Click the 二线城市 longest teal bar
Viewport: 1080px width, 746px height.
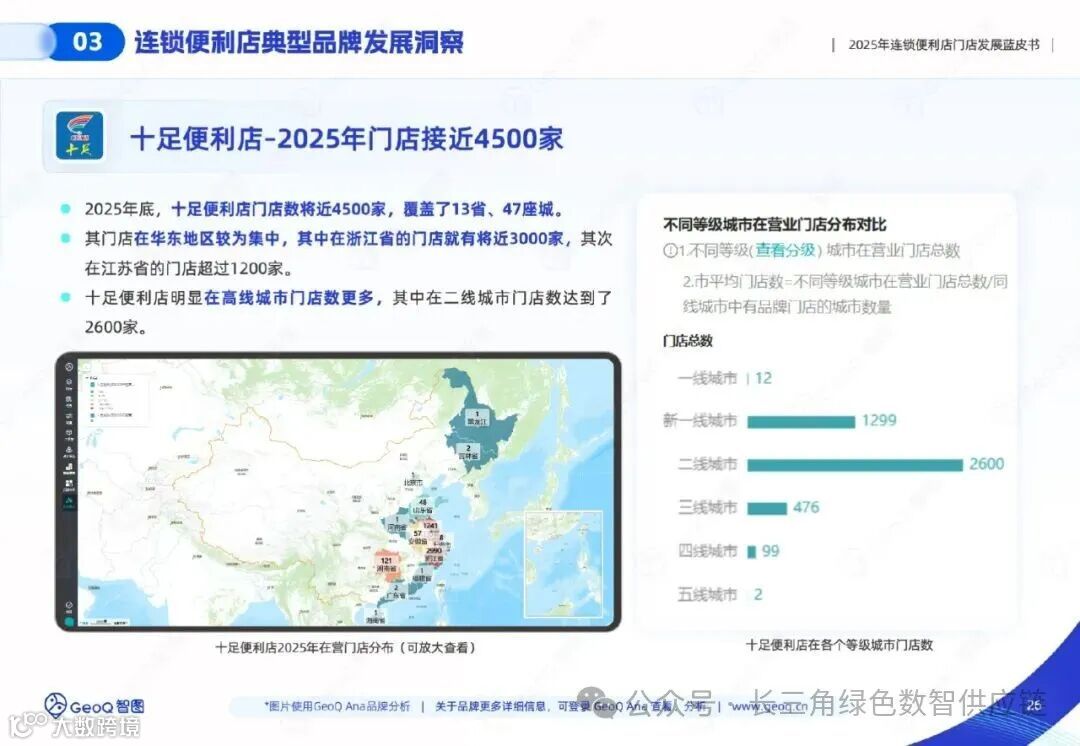click(x=855, y=465)
